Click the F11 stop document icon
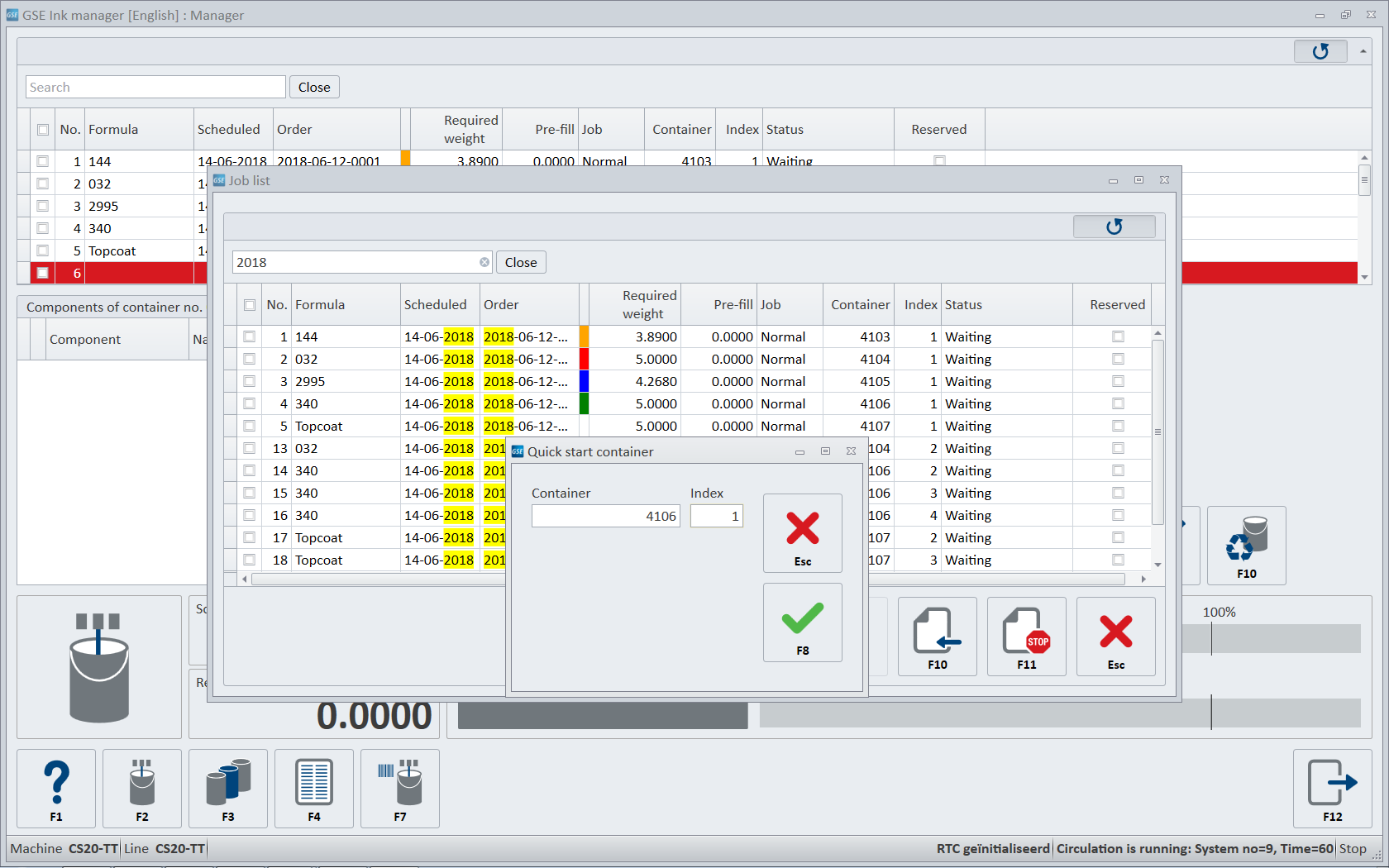 click(x=1026, y=637)
